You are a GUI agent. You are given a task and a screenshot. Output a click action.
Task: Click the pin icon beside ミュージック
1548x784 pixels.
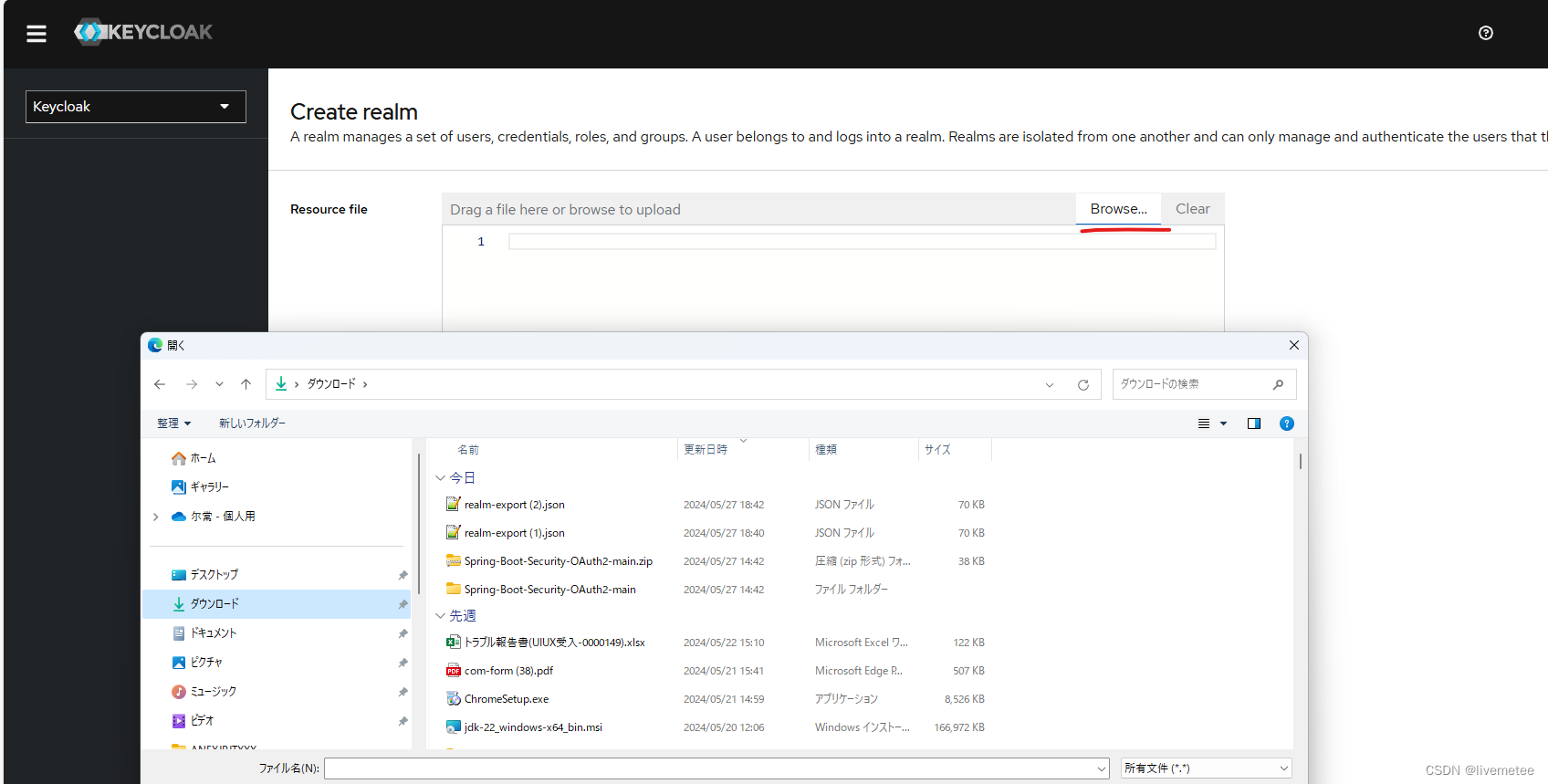[x=403, y=692]
